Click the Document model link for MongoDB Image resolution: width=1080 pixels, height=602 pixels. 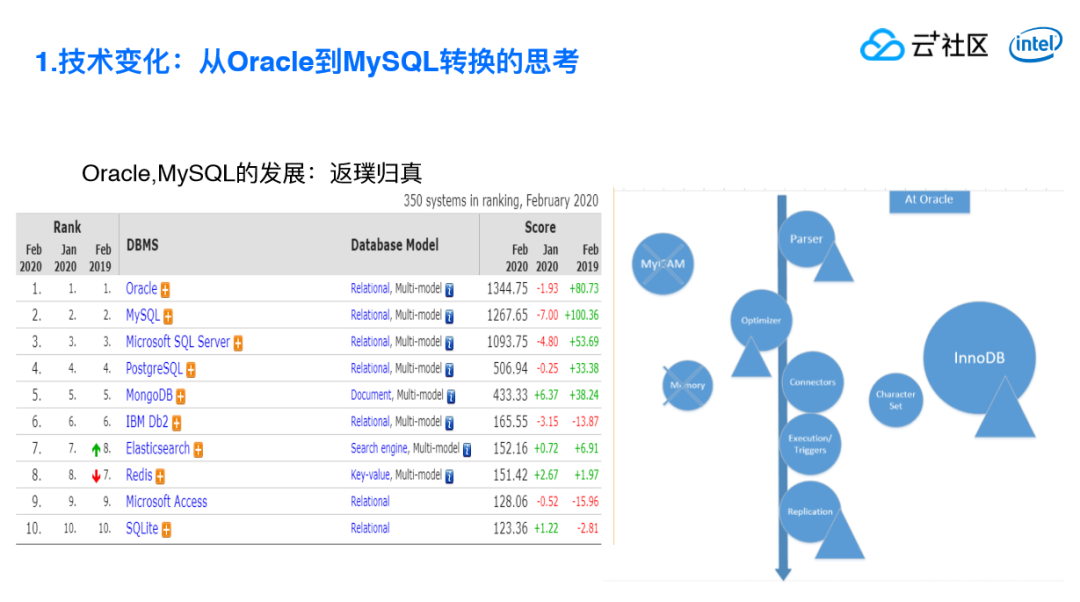pos(371,395)
